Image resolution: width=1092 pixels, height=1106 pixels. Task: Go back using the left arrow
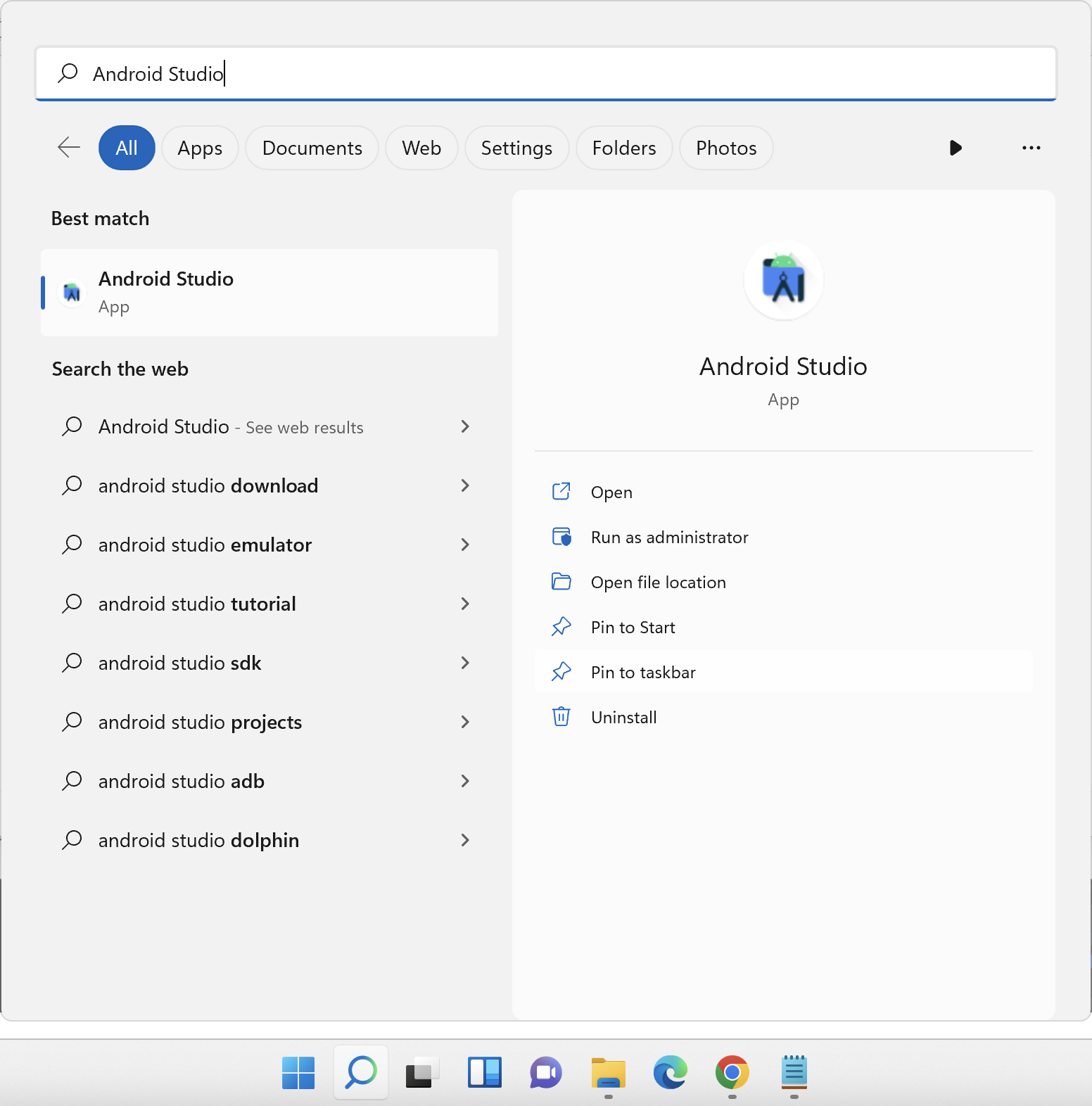[69, 148]
